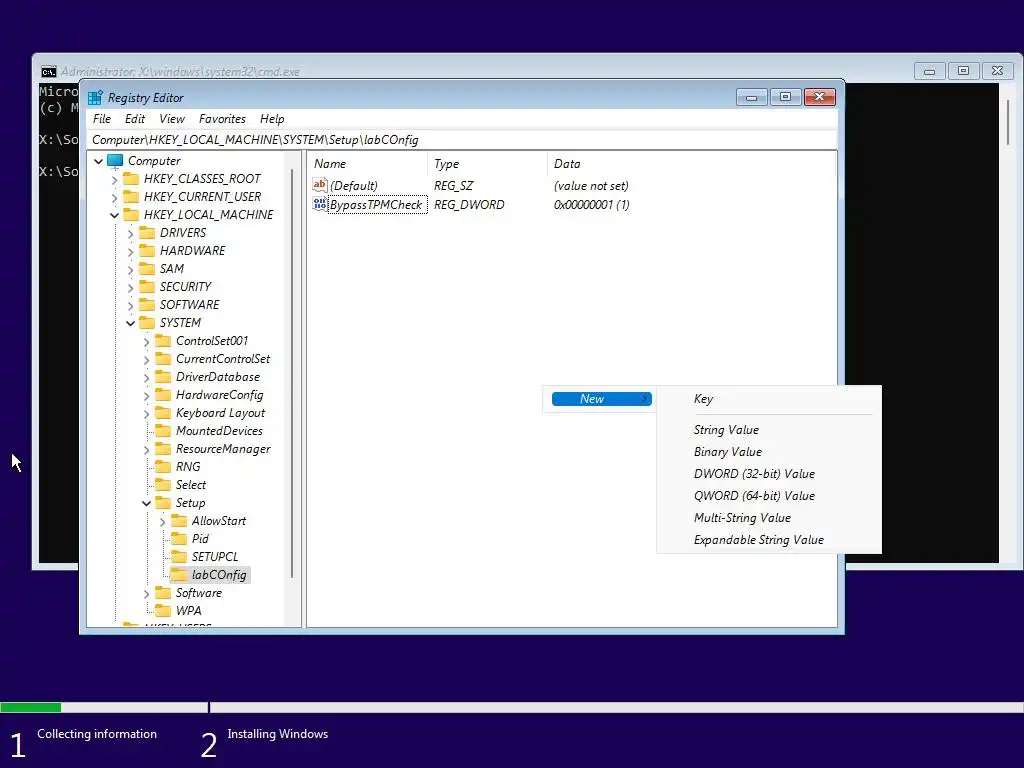Click the Data column header
The width and height of the screenshot is (1024, 768).
coord(691,164)
